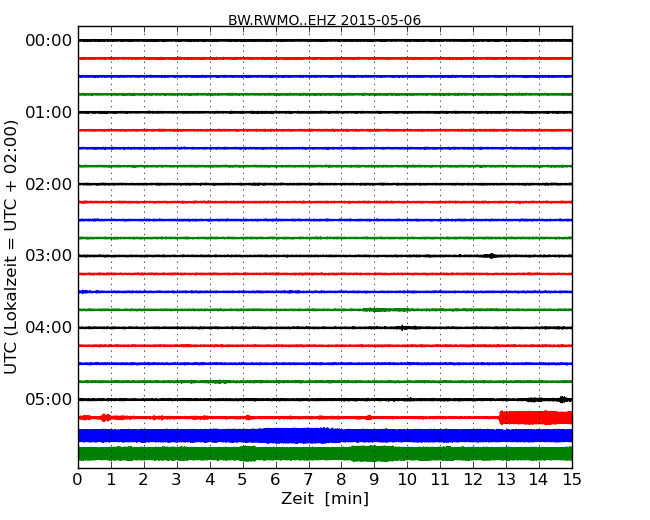Click the large red burst after 05:00

pos(536,418)
